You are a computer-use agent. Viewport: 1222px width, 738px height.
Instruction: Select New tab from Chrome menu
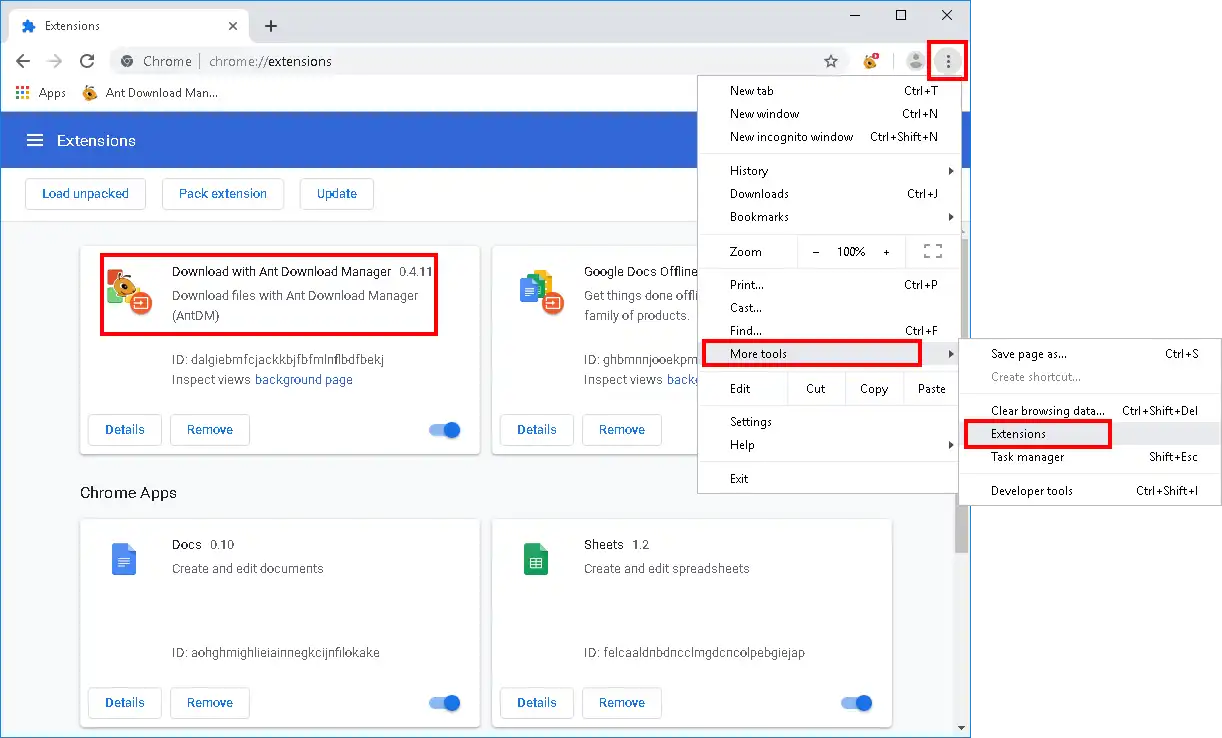pyautogui.click(x=829, y=91)
